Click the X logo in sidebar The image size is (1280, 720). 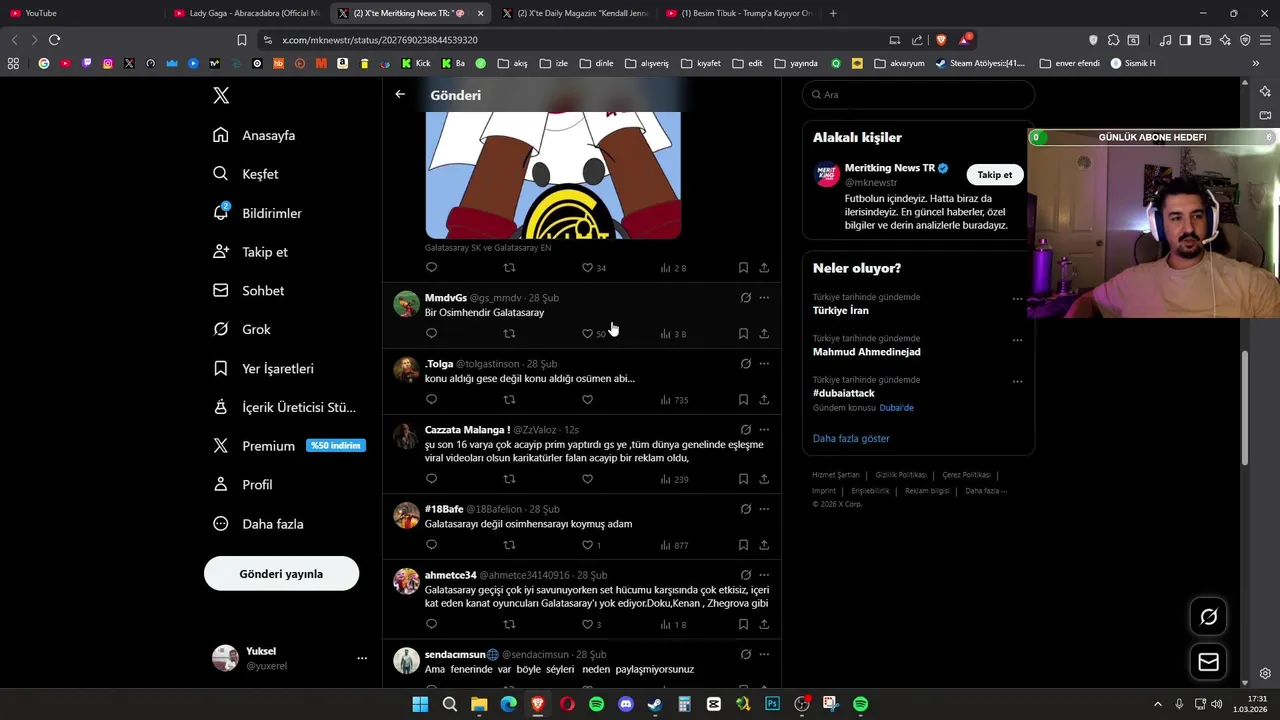point(221,95)
